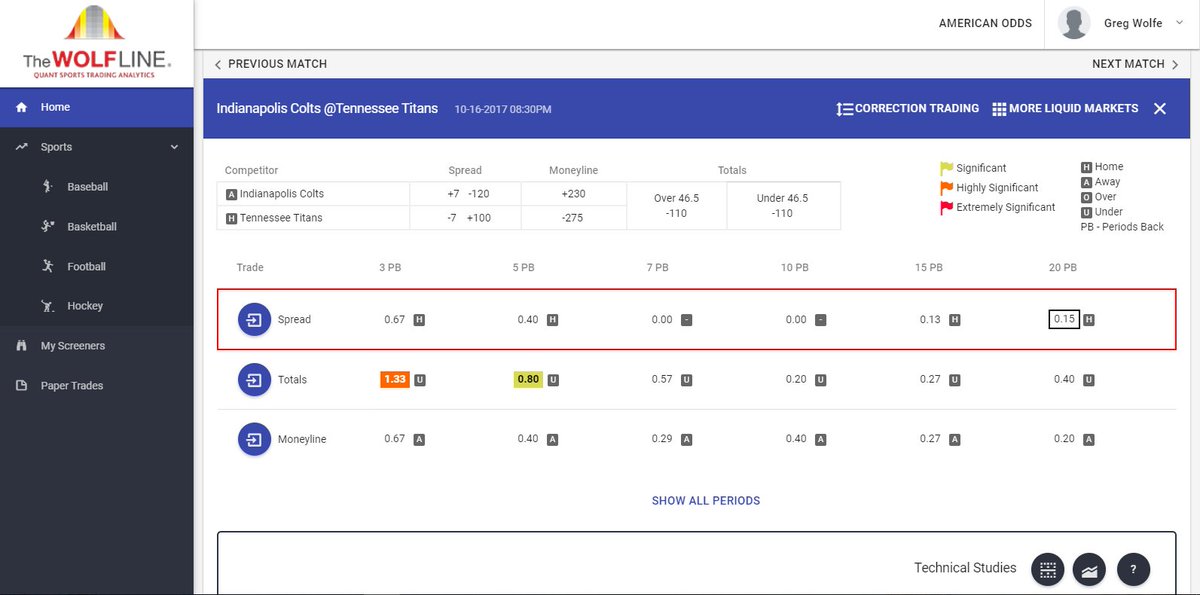Click the My Screeners binoculars icon
The width and height of the screenshot is (1200, 595).
pyautogui.click(x=21, y=346)
